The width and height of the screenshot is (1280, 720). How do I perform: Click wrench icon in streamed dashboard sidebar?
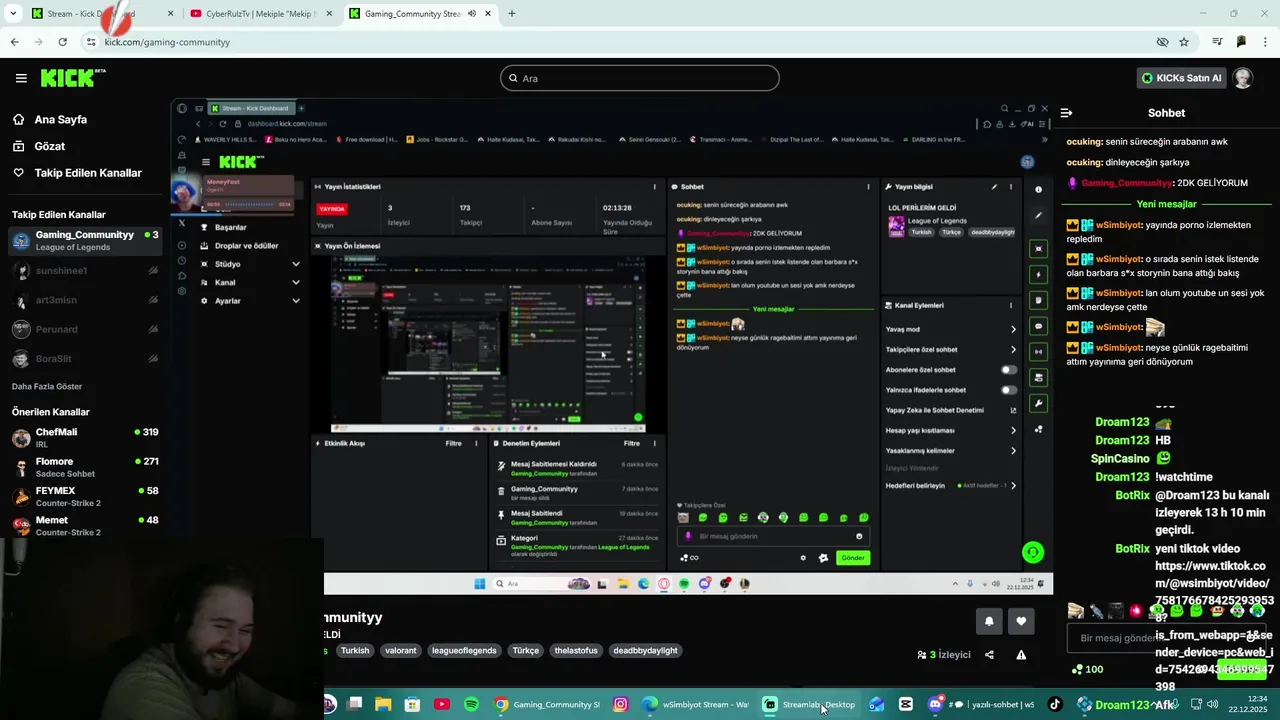tap(1038, 403)
